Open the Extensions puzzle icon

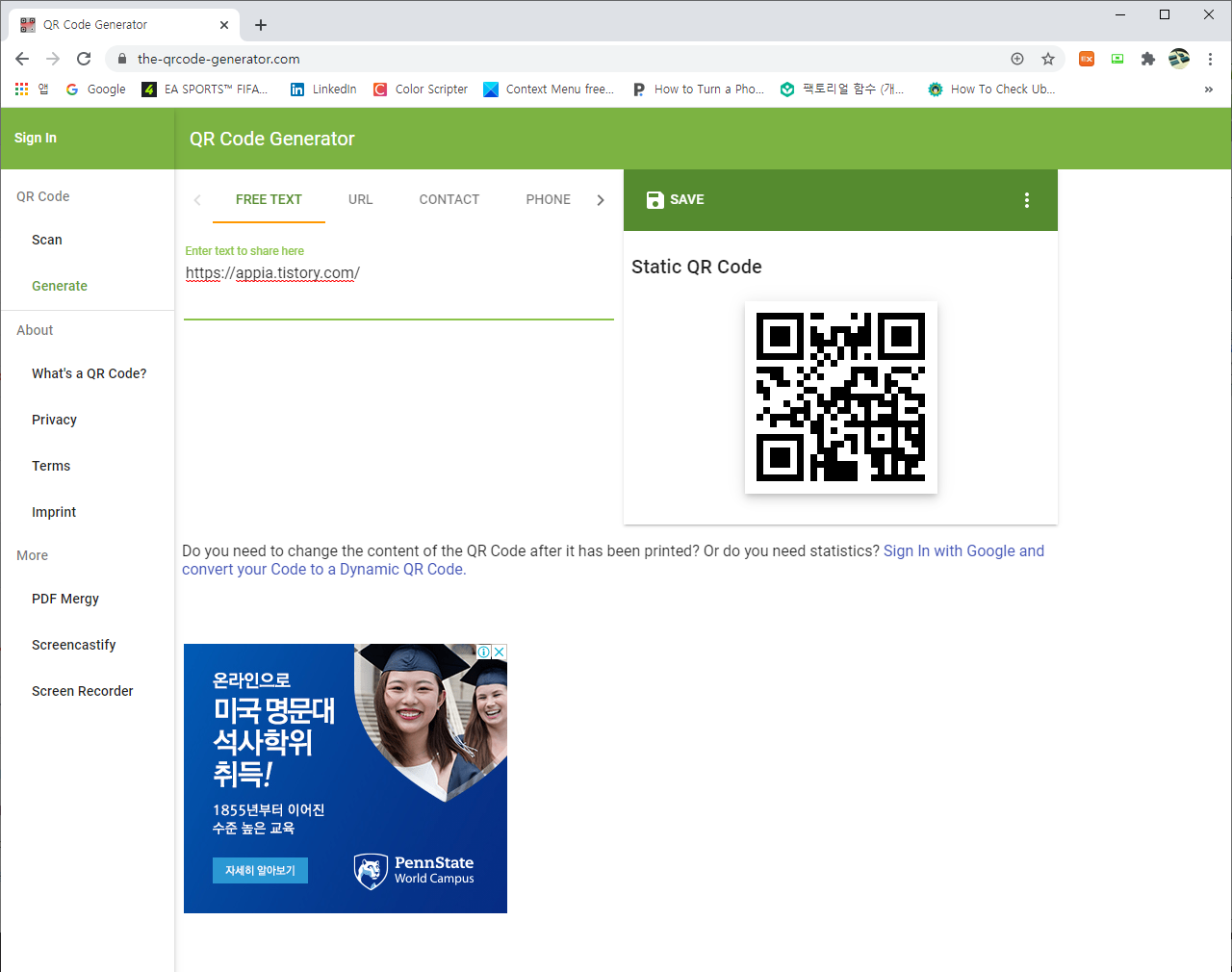coord(1147,59)
